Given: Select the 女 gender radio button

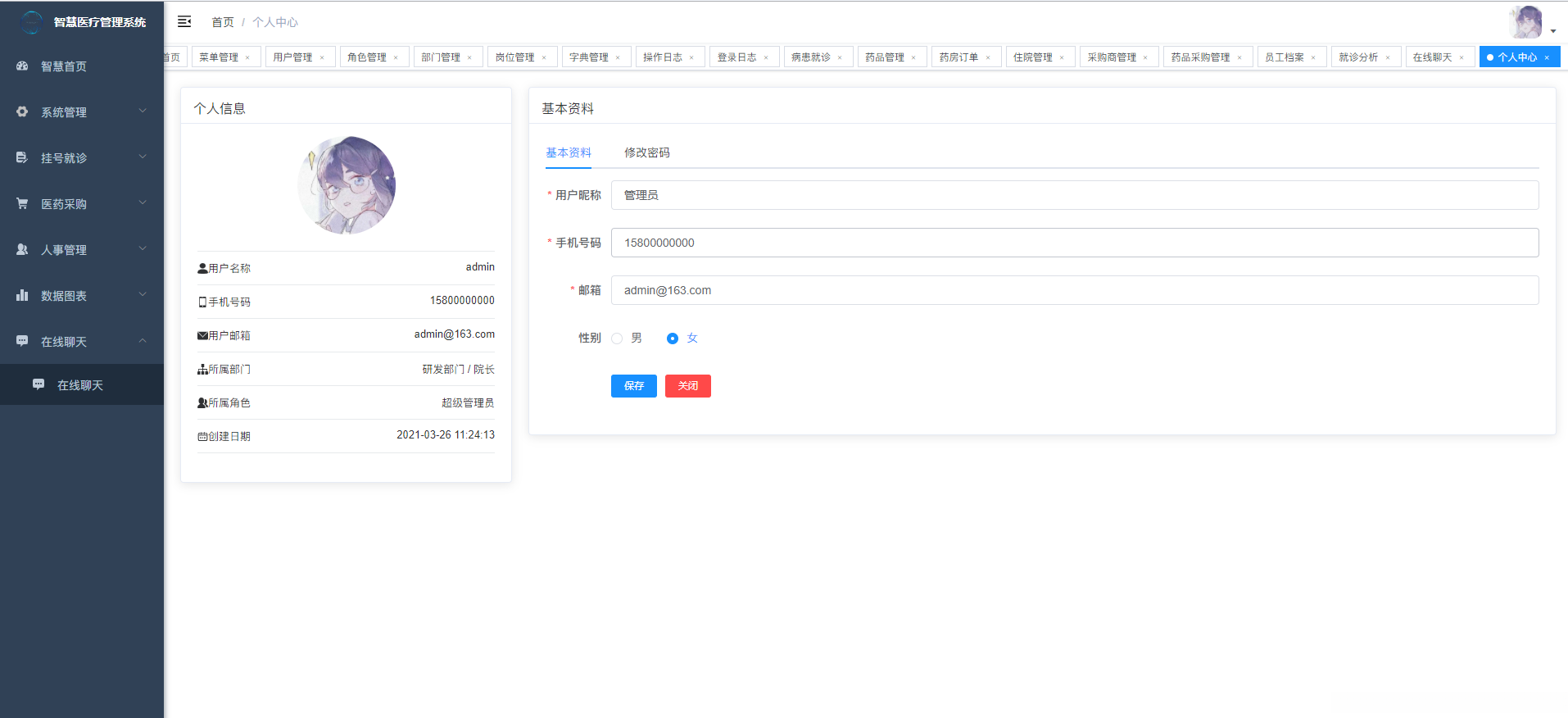Looking at the screenshot, I should [x=673, y=339].
